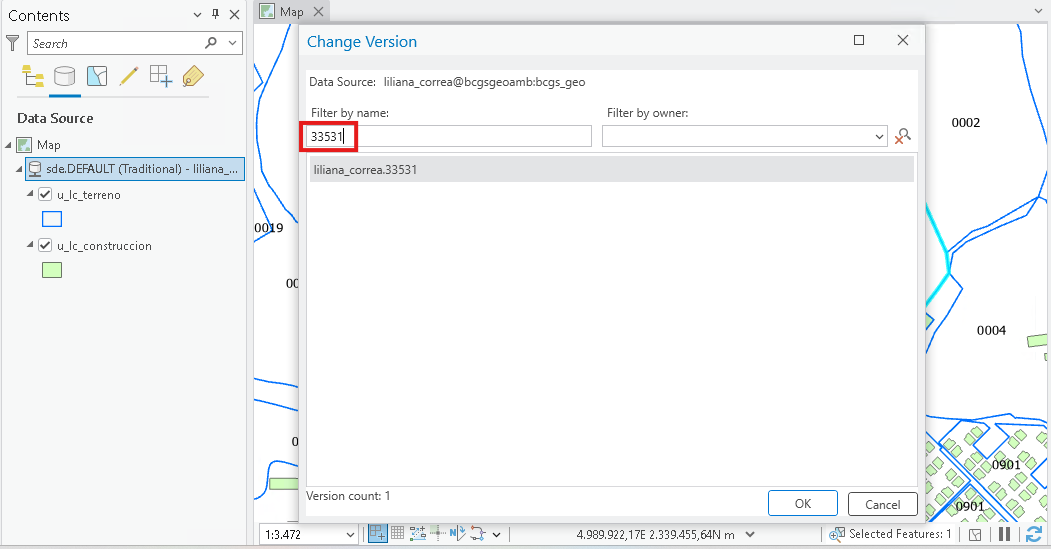Select the u_lc_construccion layer name

[x=104, y=246]
